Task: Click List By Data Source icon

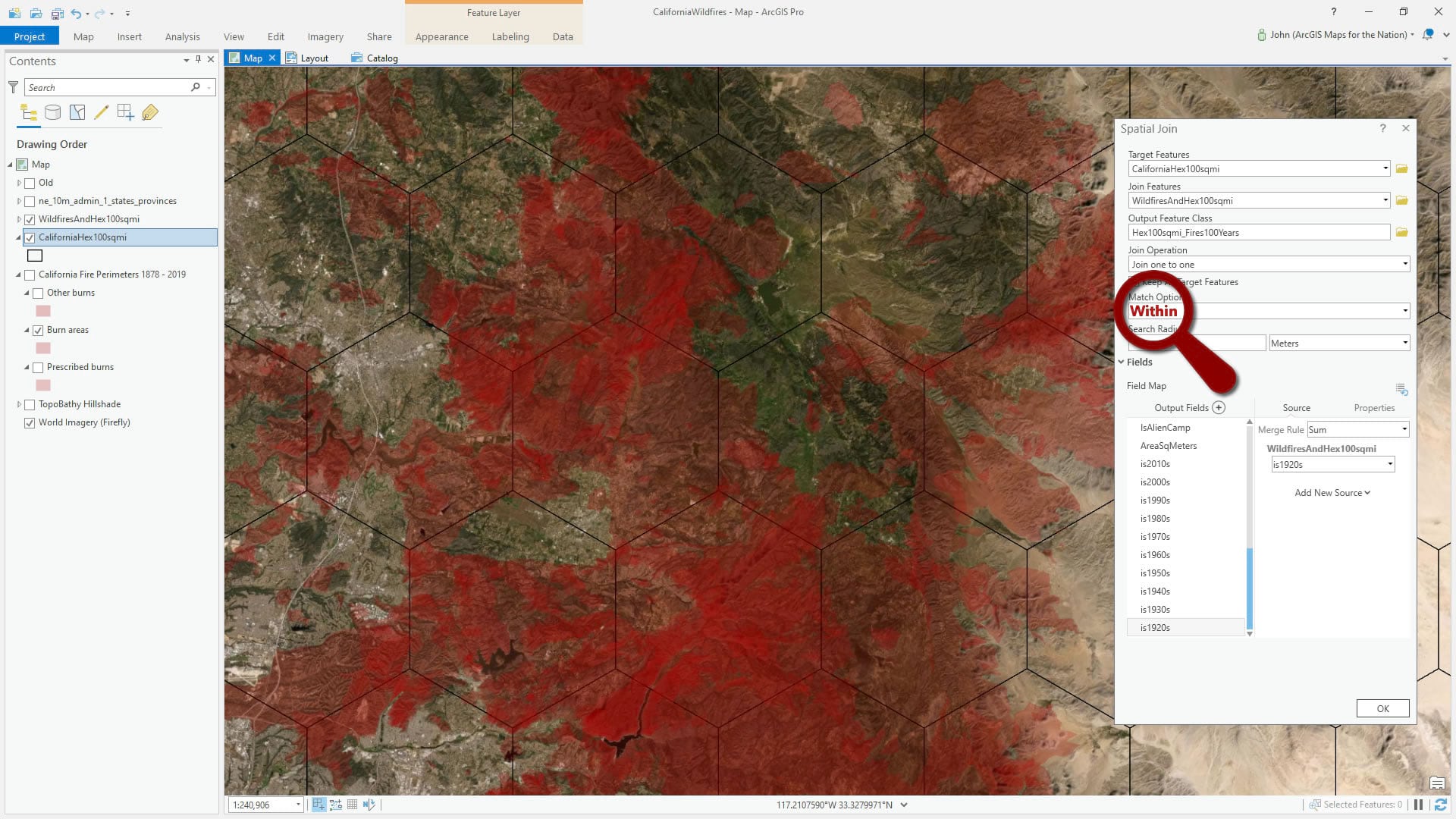Action: click(52, 113)
